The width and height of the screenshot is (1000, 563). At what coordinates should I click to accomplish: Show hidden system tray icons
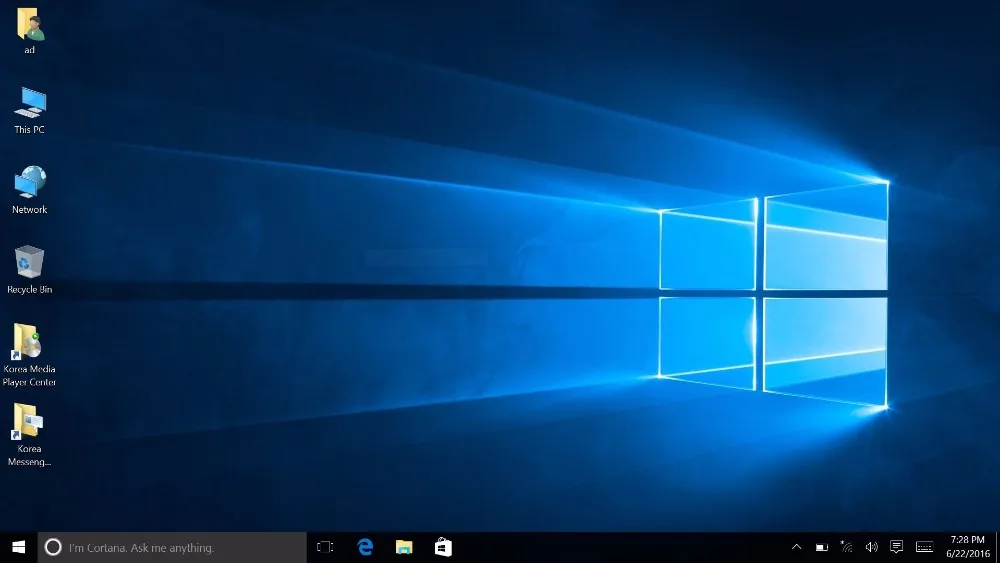[x=797, y=547]
